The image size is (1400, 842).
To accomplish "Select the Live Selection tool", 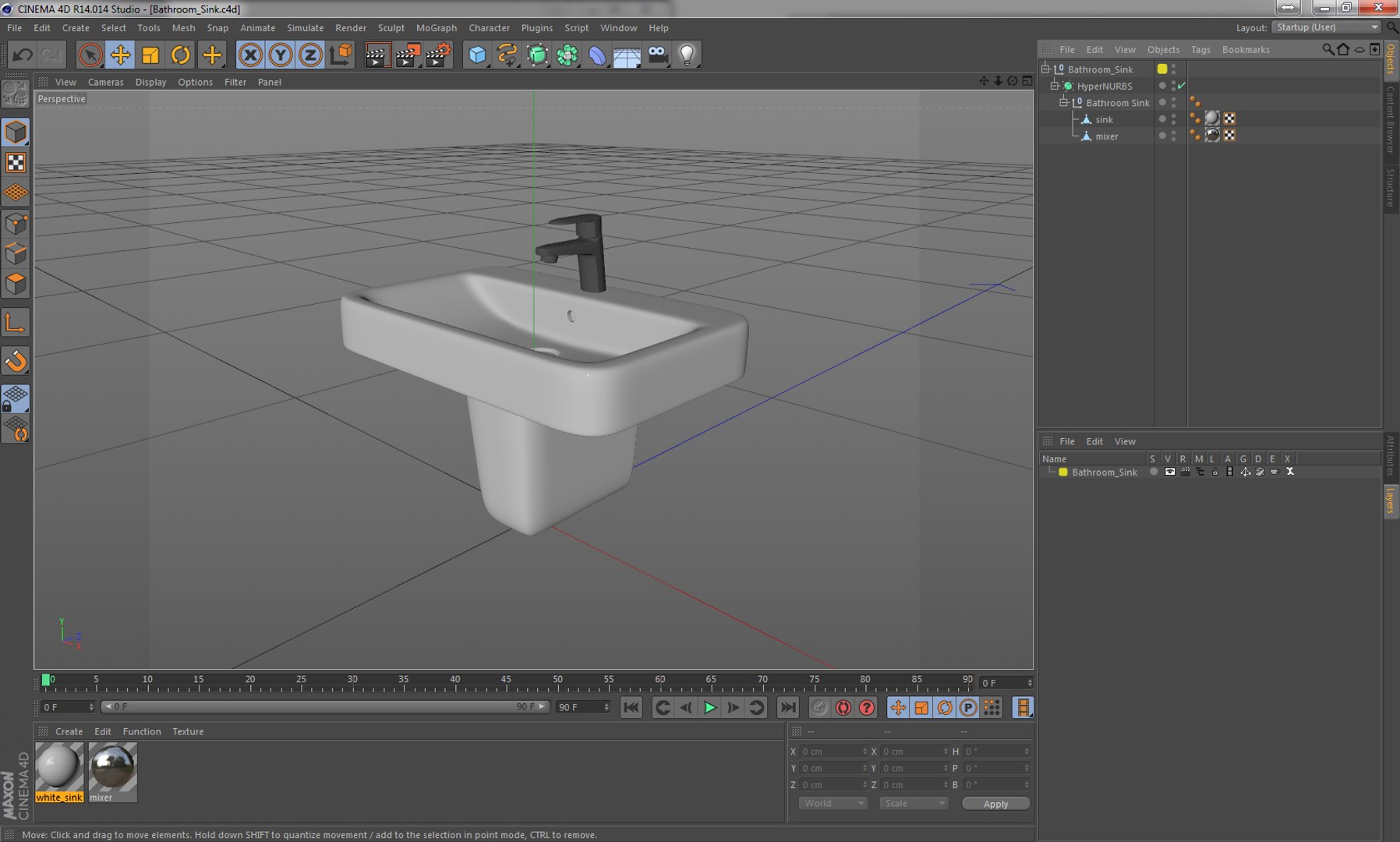I will pos(90,55).
